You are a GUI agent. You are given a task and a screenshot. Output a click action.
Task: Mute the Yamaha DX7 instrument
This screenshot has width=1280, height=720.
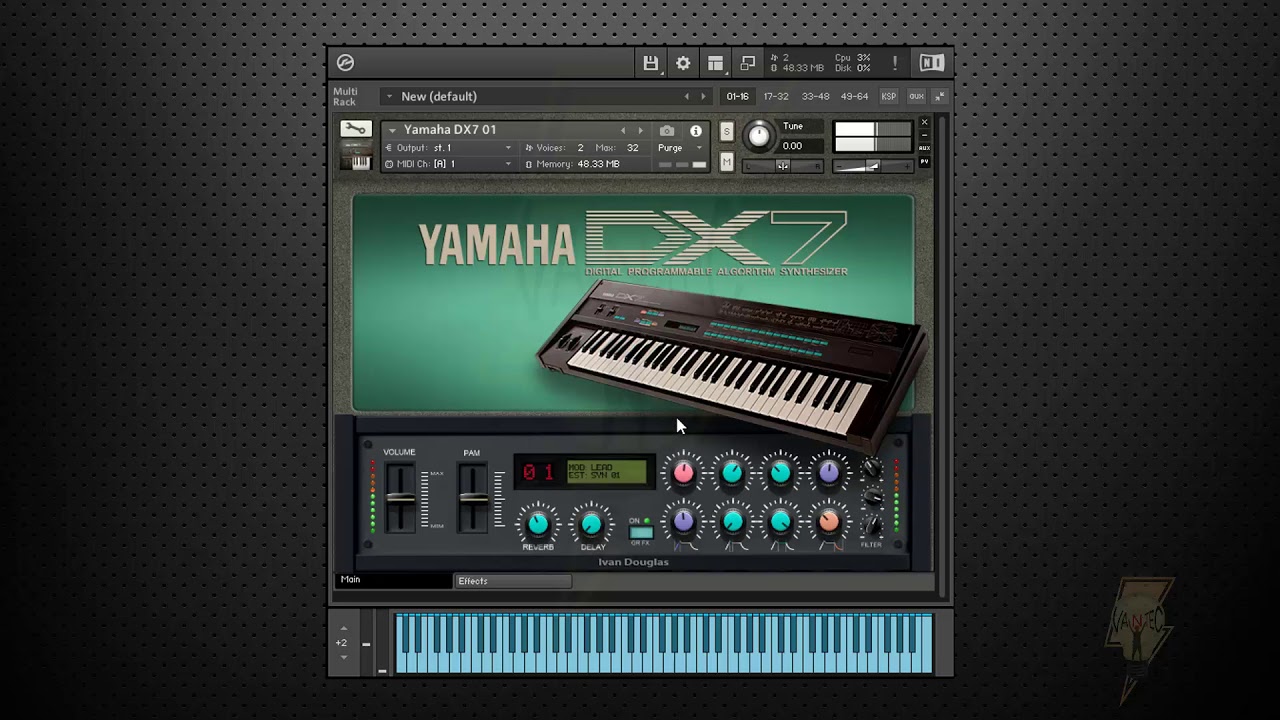(x=727, y=161)
